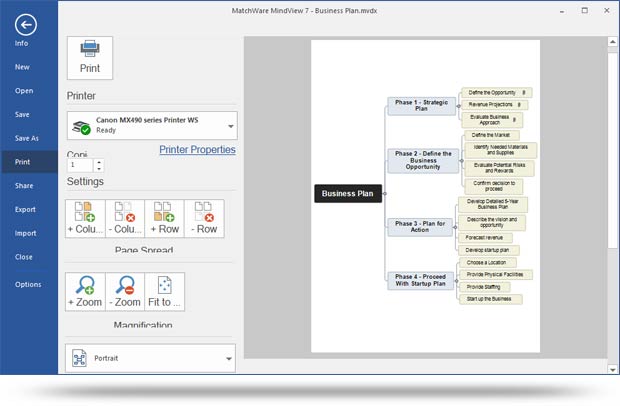Click Develop Detailed 5-Year Business Plan
The height and width of the screenshot is (406, 620).
pyautogui.click(x=493, y=204)
